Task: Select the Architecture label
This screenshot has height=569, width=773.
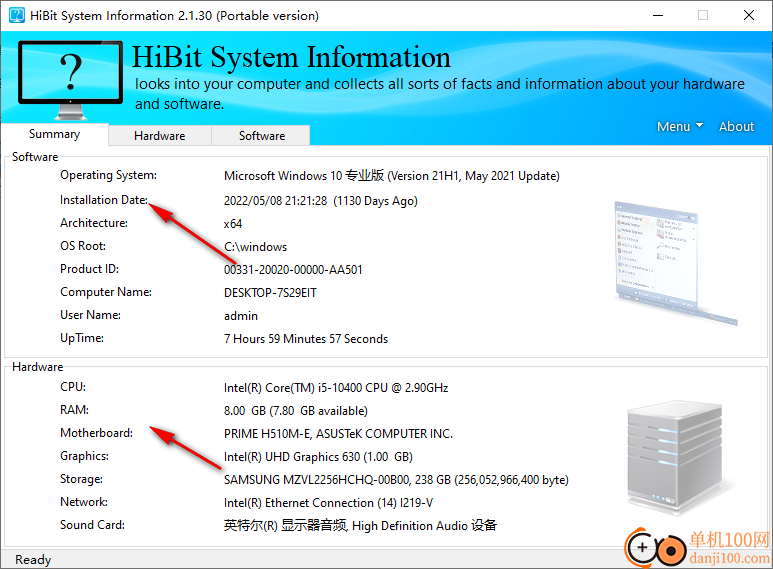Action: pos(94,223)
